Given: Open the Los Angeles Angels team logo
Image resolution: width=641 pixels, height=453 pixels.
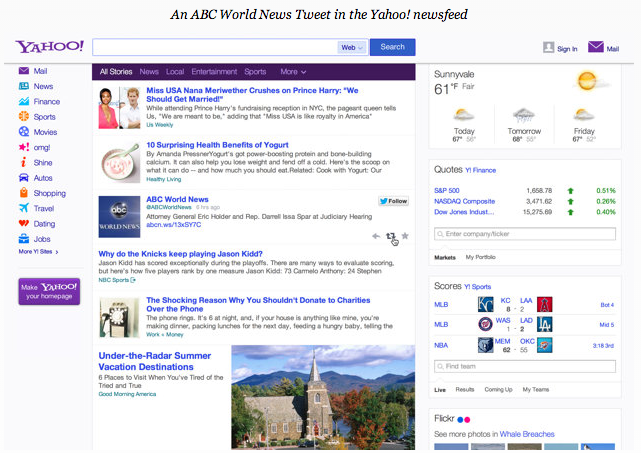Looking at the screenshot, I should tap(545, 304).
